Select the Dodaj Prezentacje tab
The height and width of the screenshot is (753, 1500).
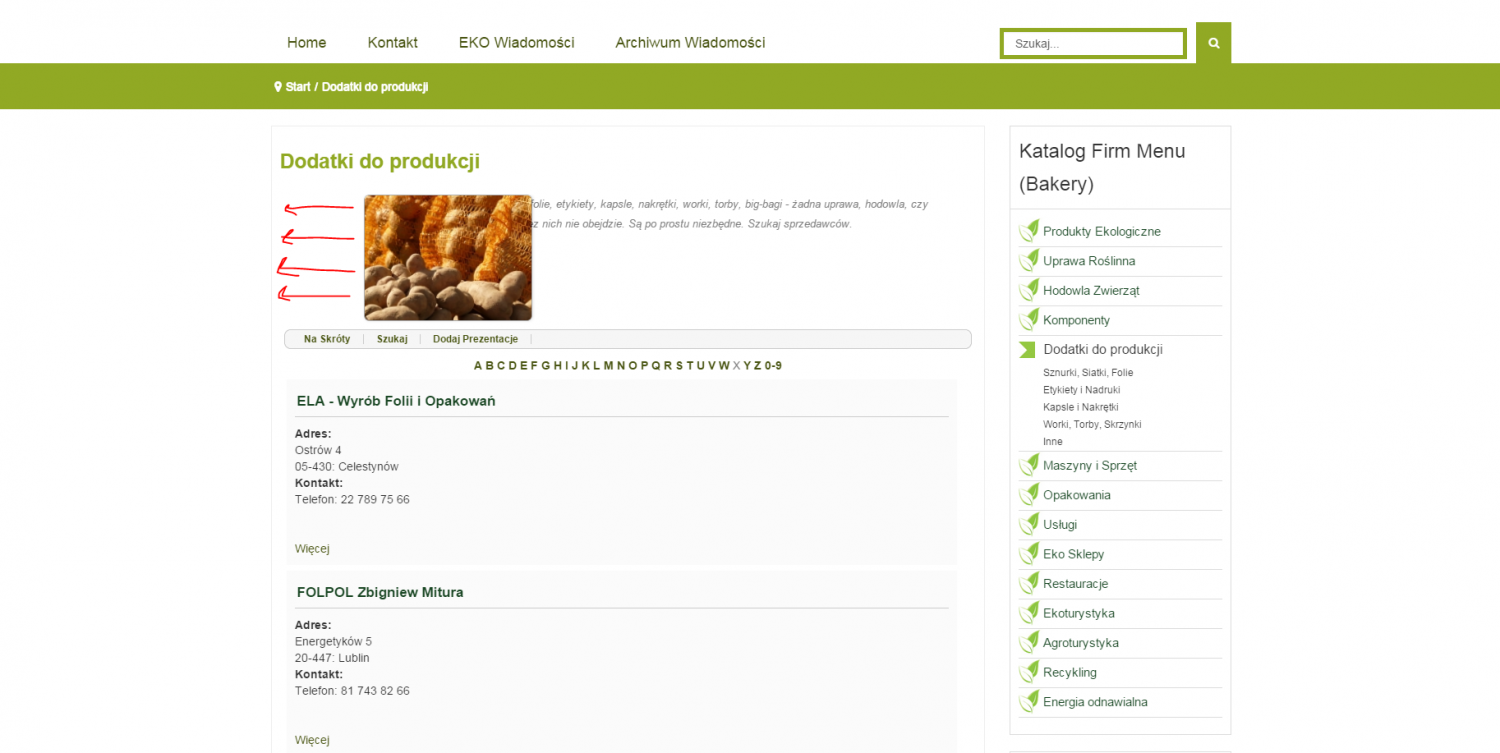click(x=475, y=339)
